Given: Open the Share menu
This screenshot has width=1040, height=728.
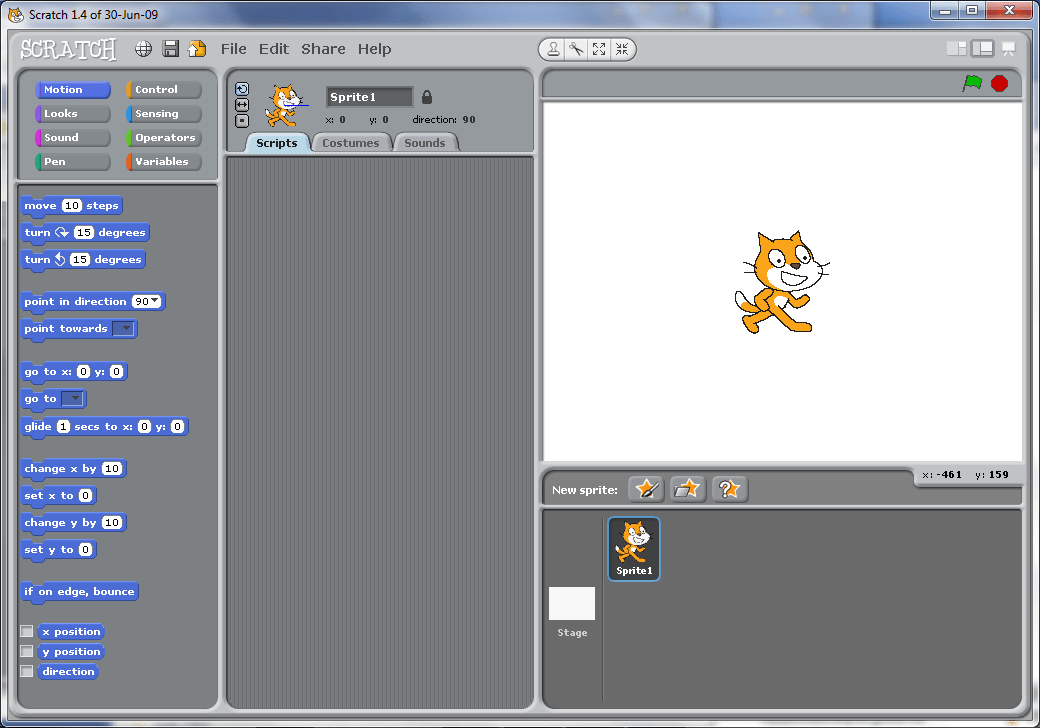Looking at the screenshot, I should pyautogui.click(x=323, y=49).
